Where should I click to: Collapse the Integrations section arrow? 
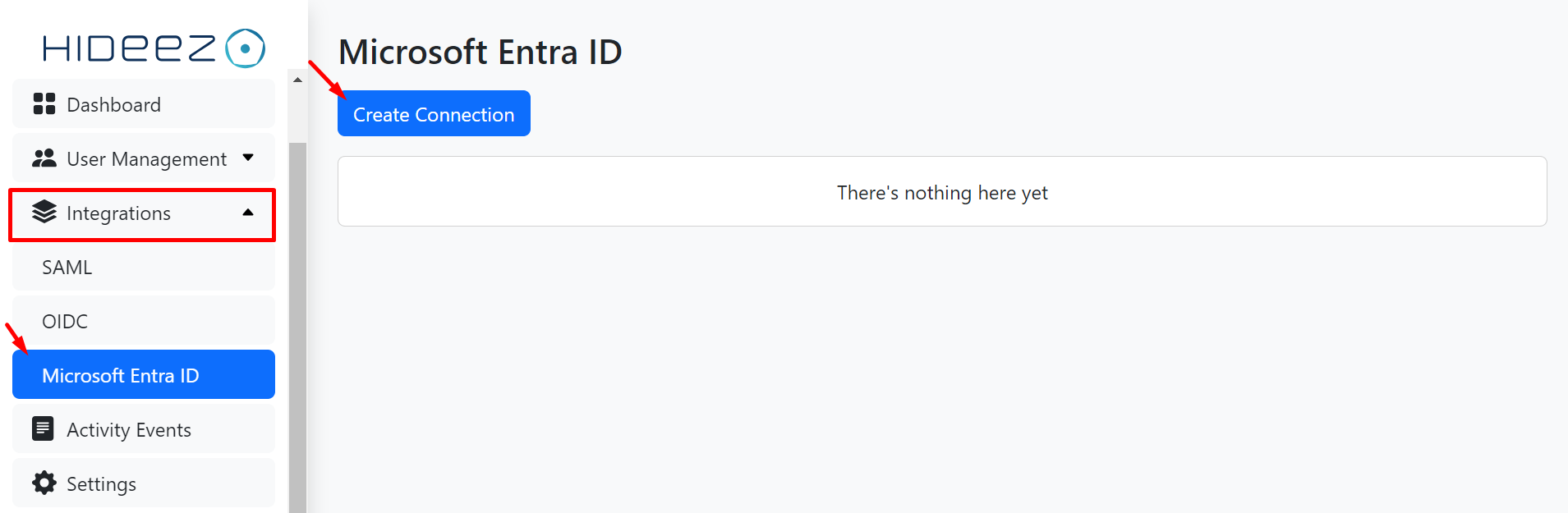[x=248, y=213]
